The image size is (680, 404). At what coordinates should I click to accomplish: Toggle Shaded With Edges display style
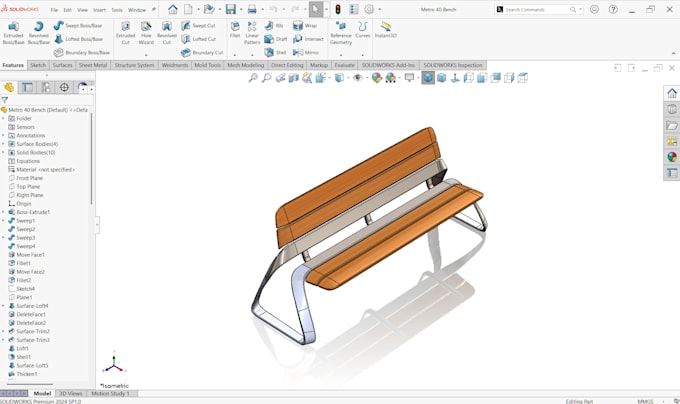(428, 78)
